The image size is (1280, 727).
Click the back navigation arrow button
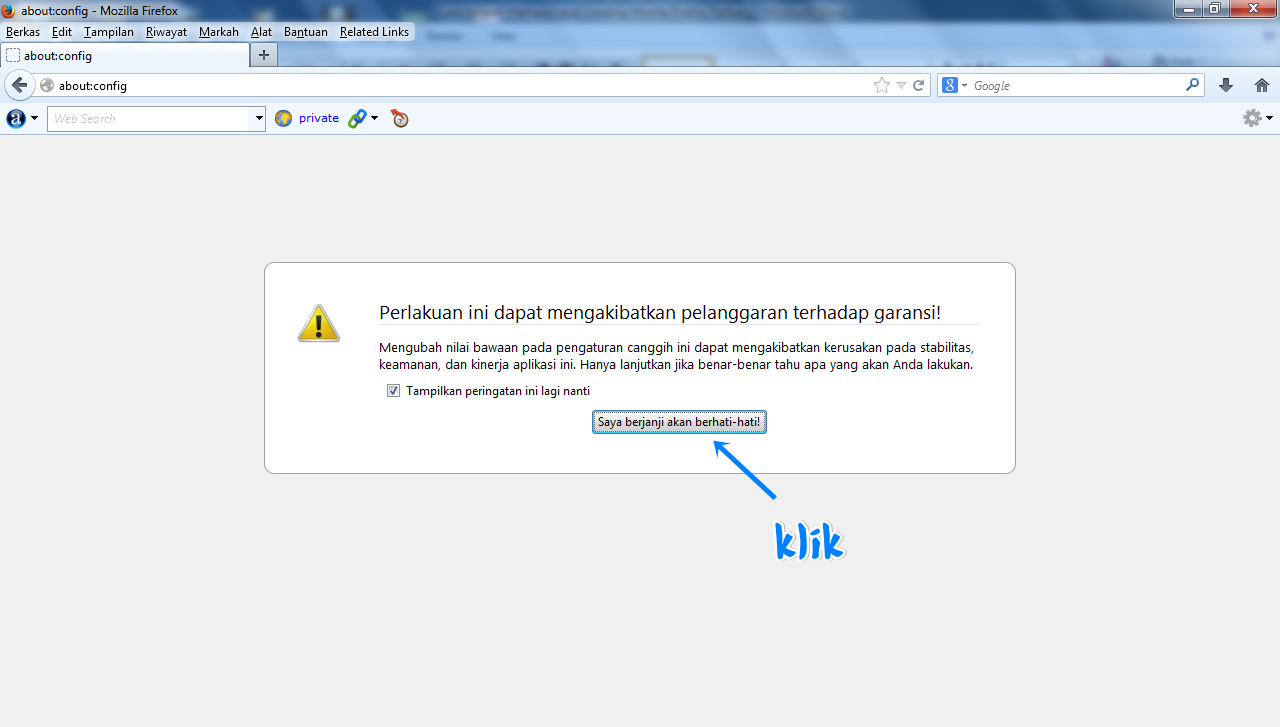point(18,85)
